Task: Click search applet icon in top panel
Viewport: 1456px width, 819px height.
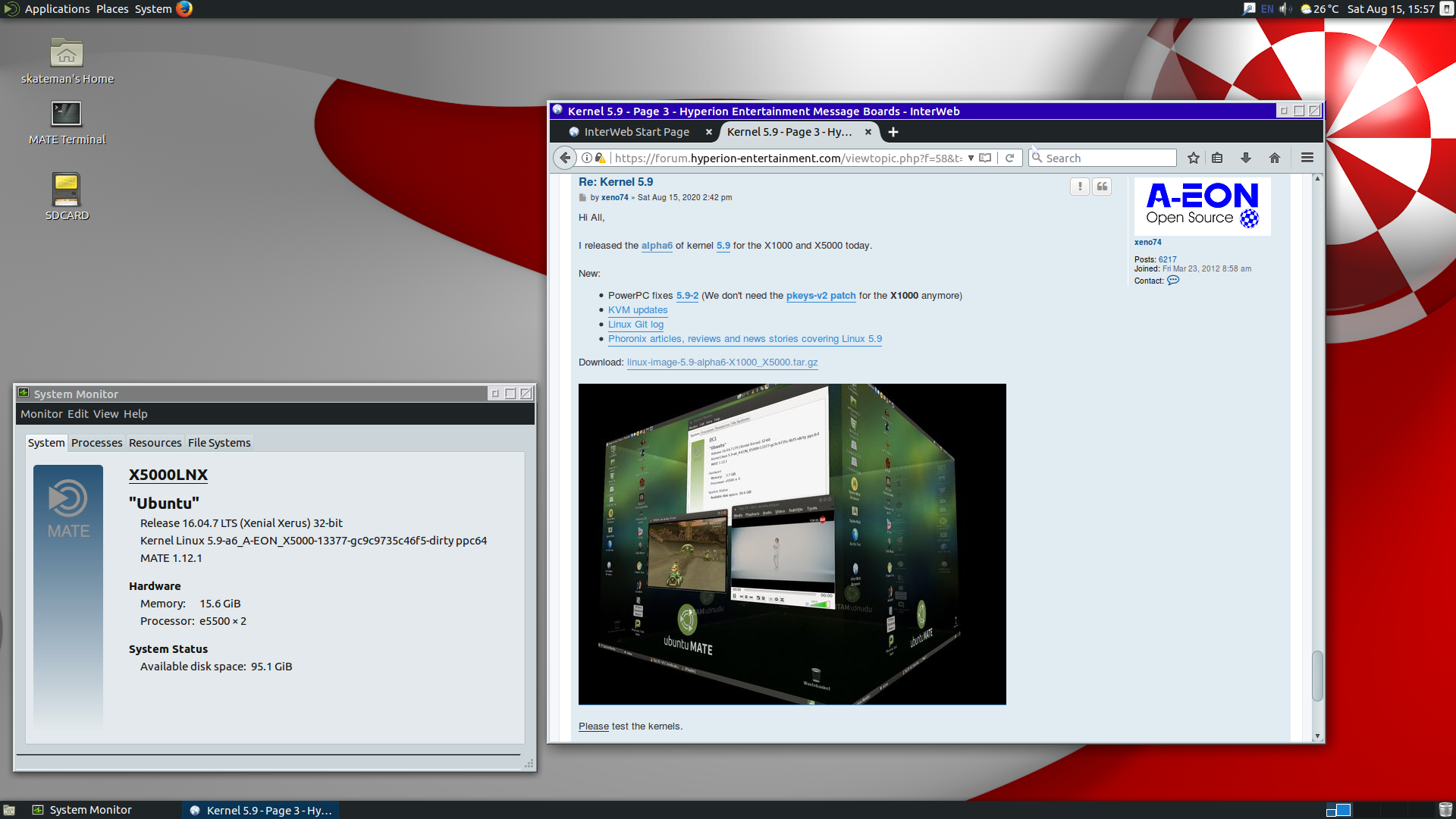Action: pyautogui.click(x=1248, y=9)
